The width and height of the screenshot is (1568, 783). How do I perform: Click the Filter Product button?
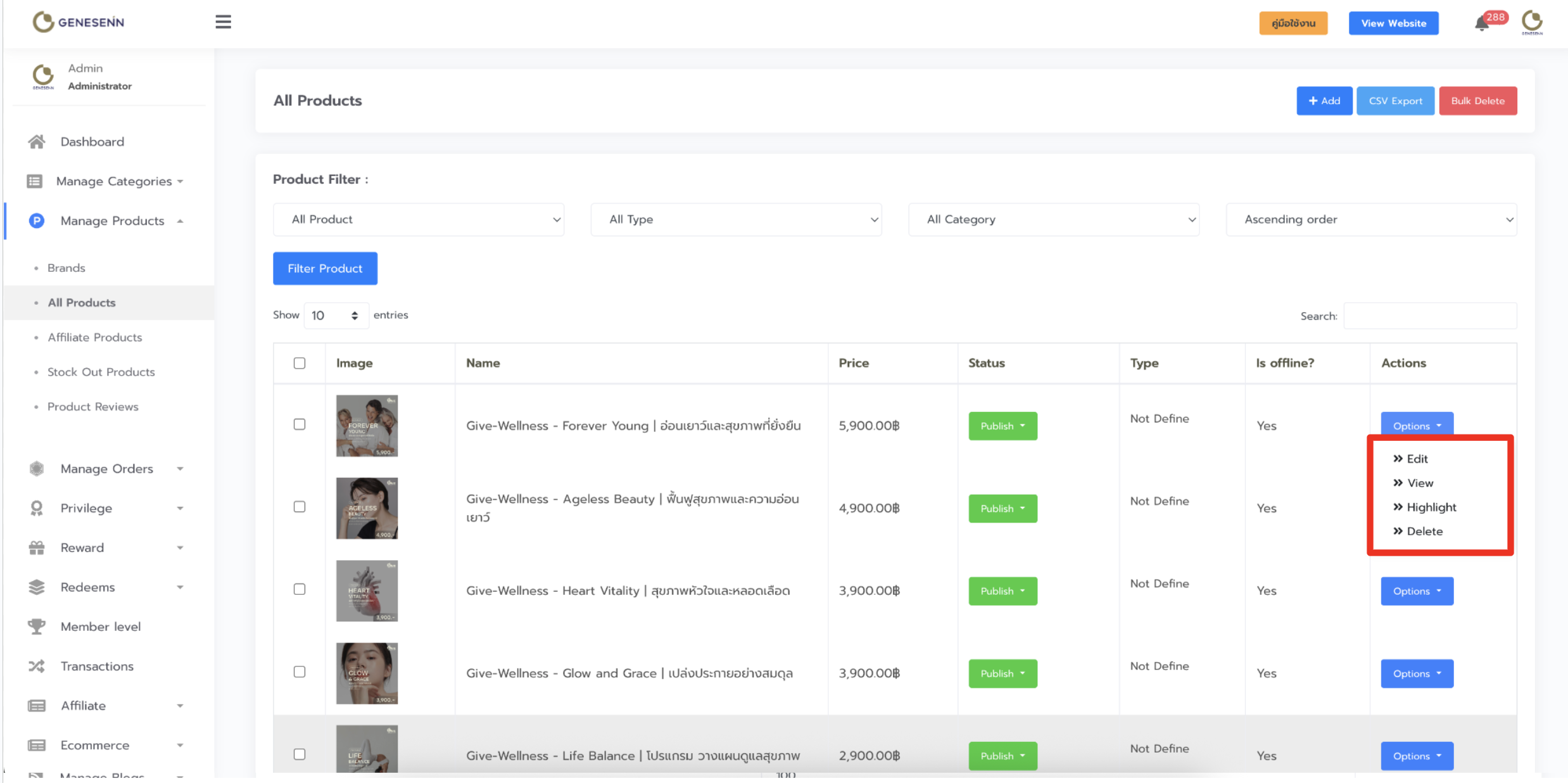click(325, 269)
